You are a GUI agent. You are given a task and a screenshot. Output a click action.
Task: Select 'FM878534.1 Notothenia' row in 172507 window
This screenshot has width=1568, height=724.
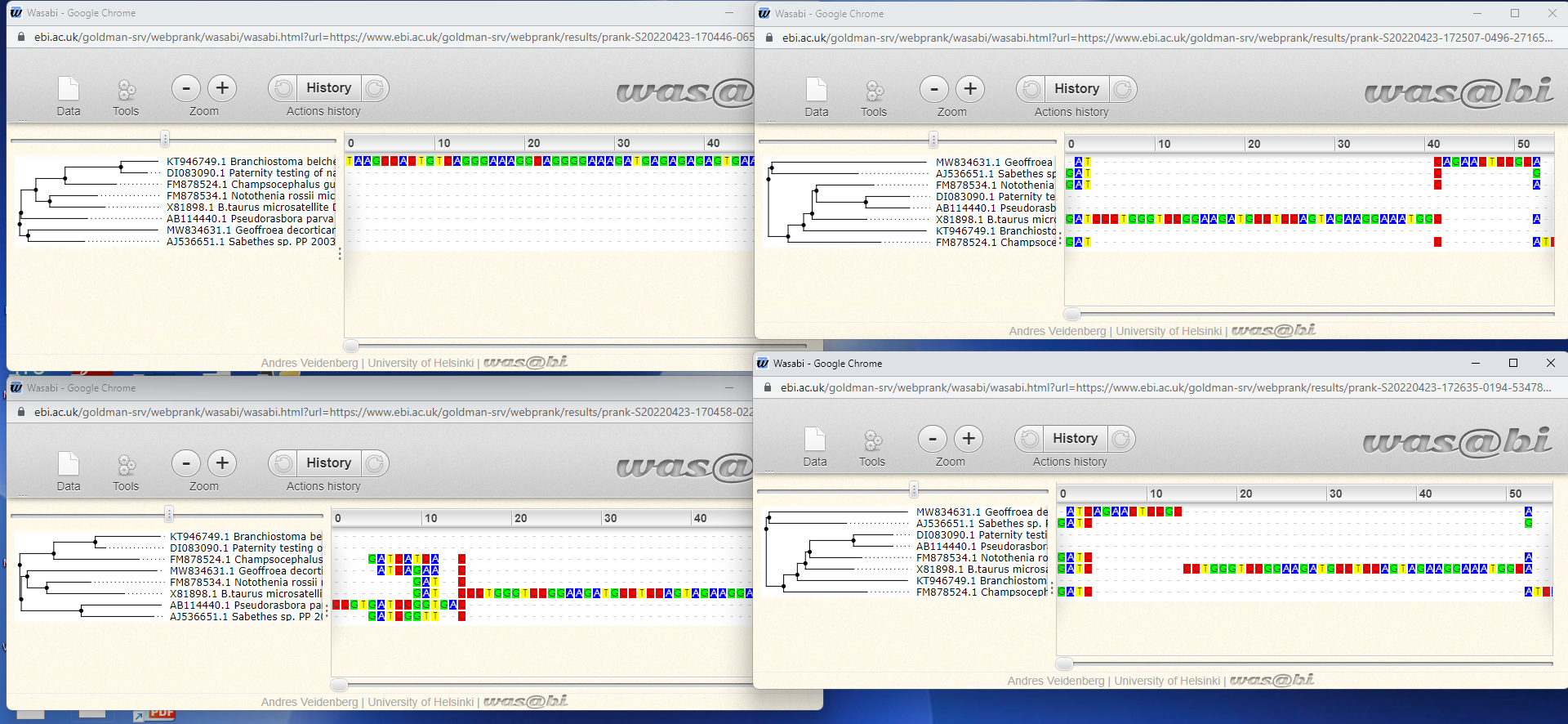click(x=996, y=185)
